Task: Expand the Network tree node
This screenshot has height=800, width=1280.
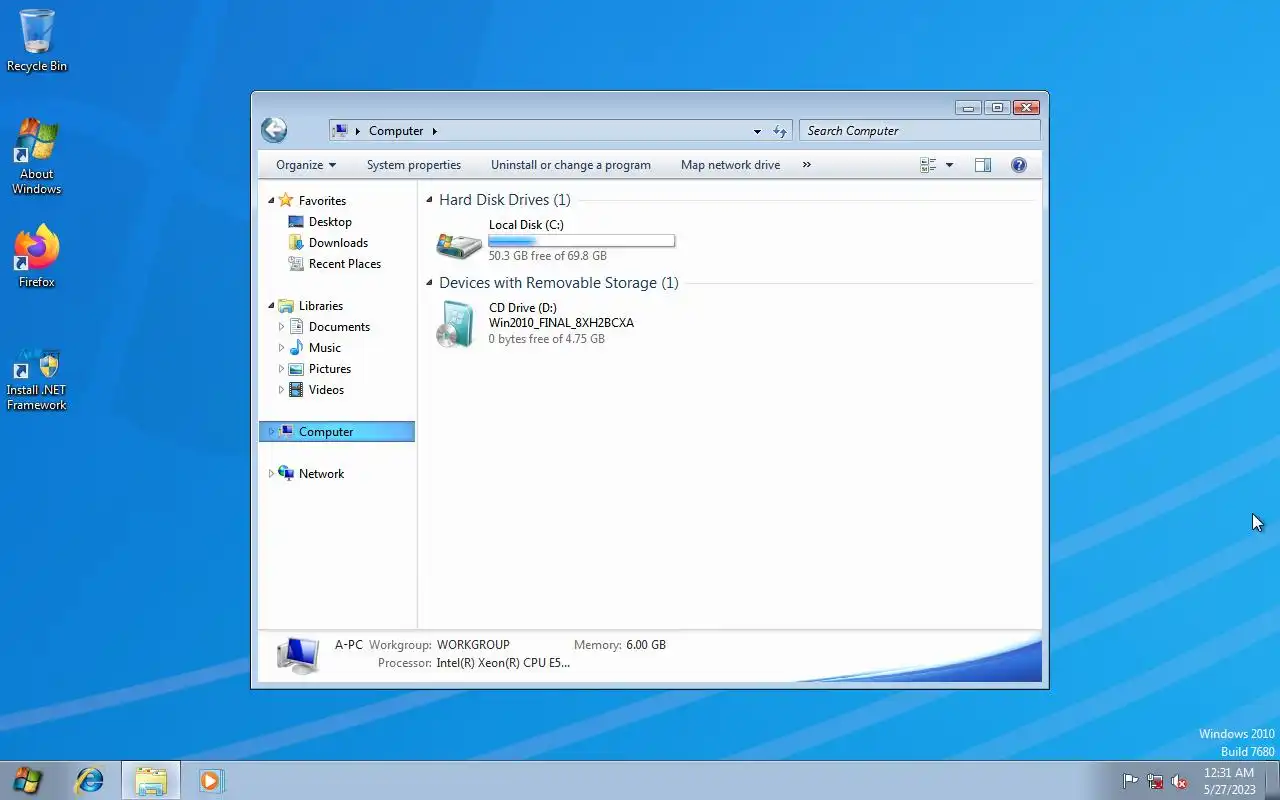Action: click(271, 474)
